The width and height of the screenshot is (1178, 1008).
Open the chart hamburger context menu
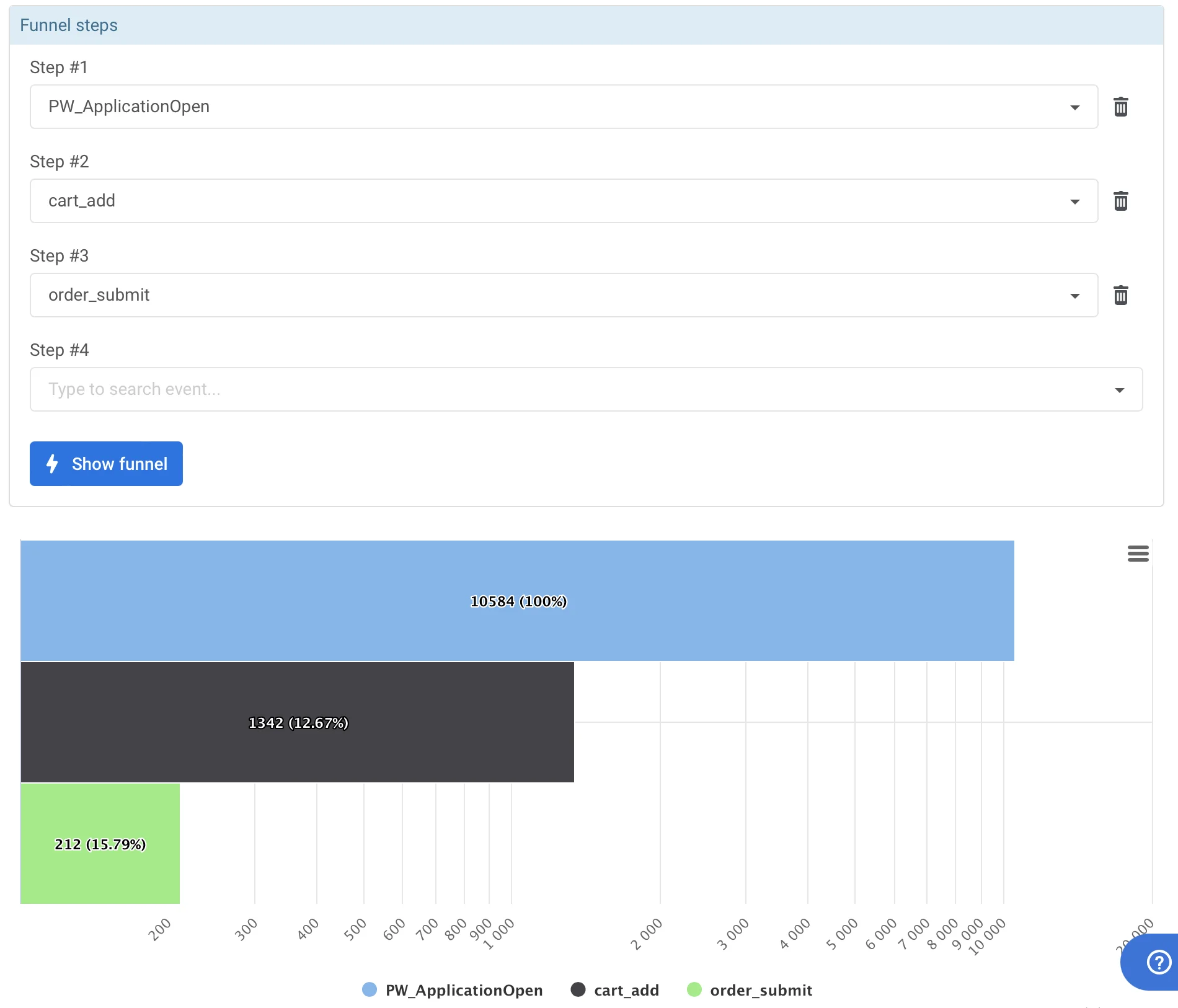[1138, 553]
